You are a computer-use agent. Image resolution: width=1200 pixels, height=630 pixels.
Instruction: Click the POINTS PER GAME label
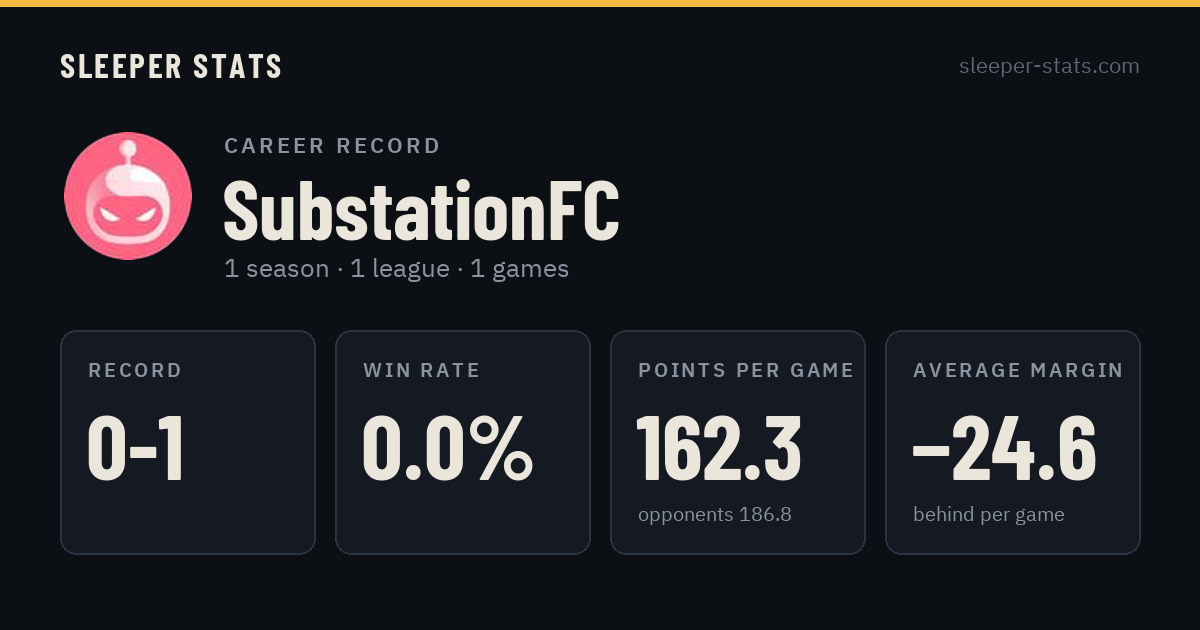tap(746, 371)
